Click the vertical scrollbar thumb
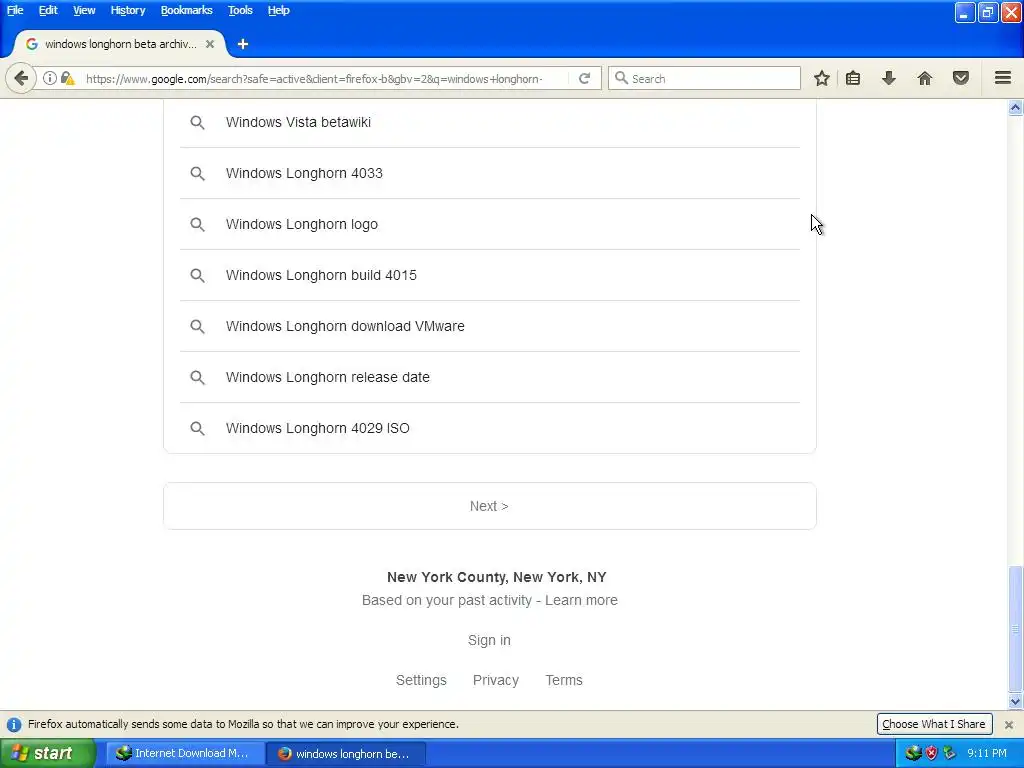This screenshot has width=1024, height=768. (x=1016, y=628)
